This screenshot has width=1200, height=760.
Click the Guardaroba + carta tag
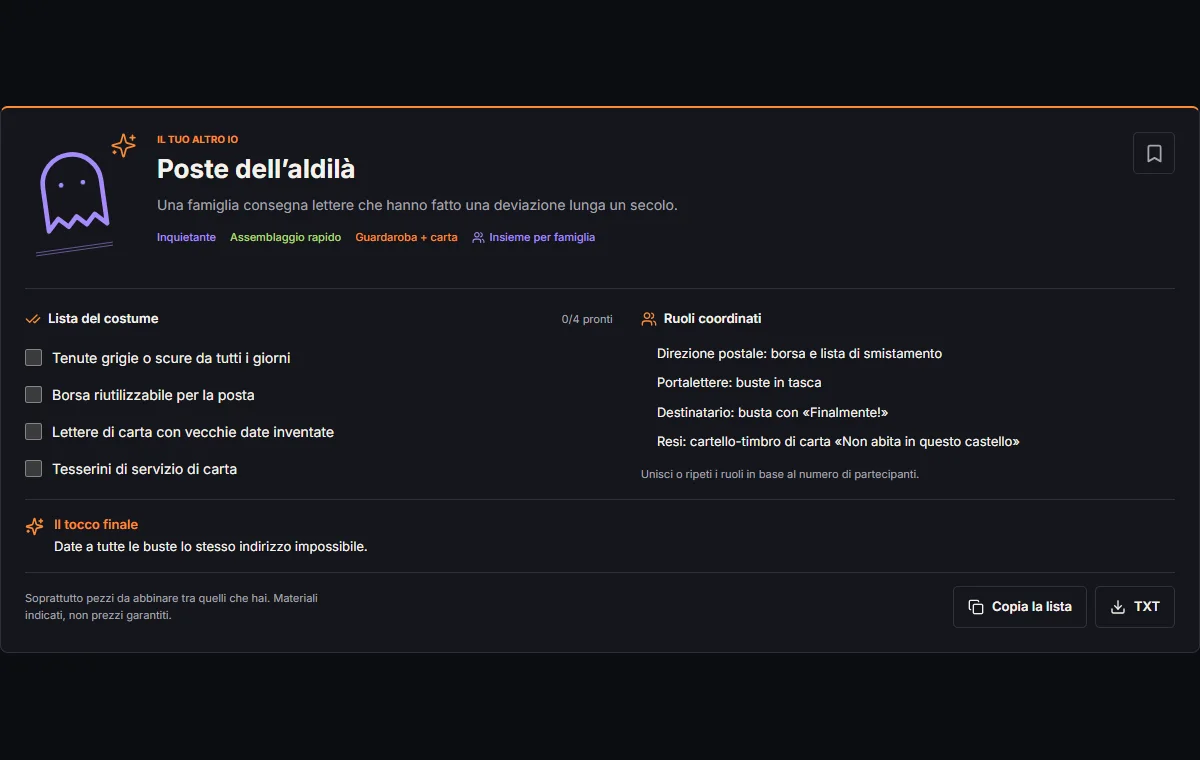[x=406, y=238]
